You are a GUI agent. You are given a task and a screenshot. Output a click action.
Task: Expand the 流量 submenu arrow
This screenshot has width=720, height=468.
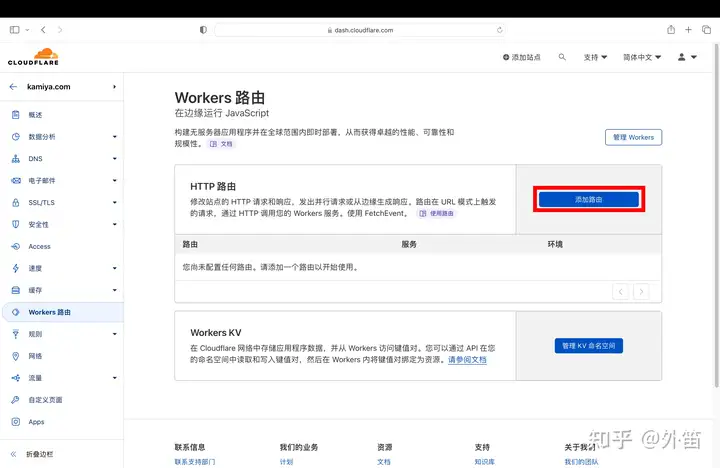[x=115, y=378]
